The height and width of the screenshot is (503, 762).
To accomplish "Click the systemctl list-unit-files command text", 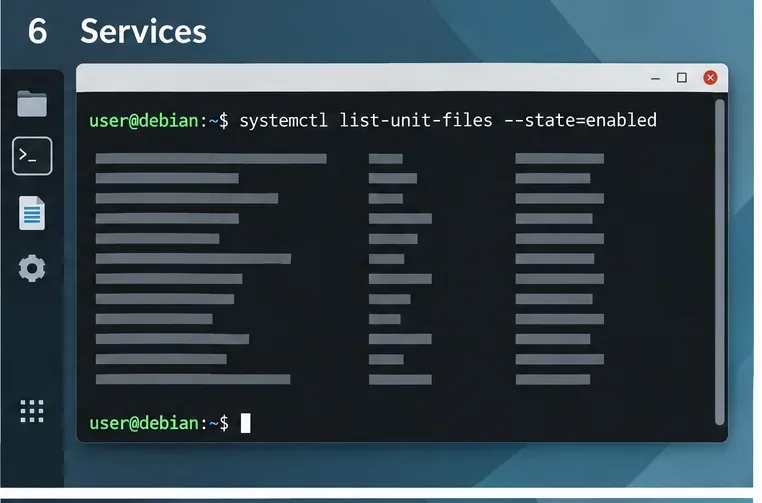I will [366, 120].
